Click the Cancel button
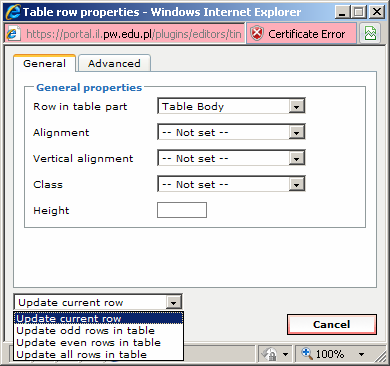Image resolution: width=390 pixels, height=366 pixels. click(x=332, y=324)
